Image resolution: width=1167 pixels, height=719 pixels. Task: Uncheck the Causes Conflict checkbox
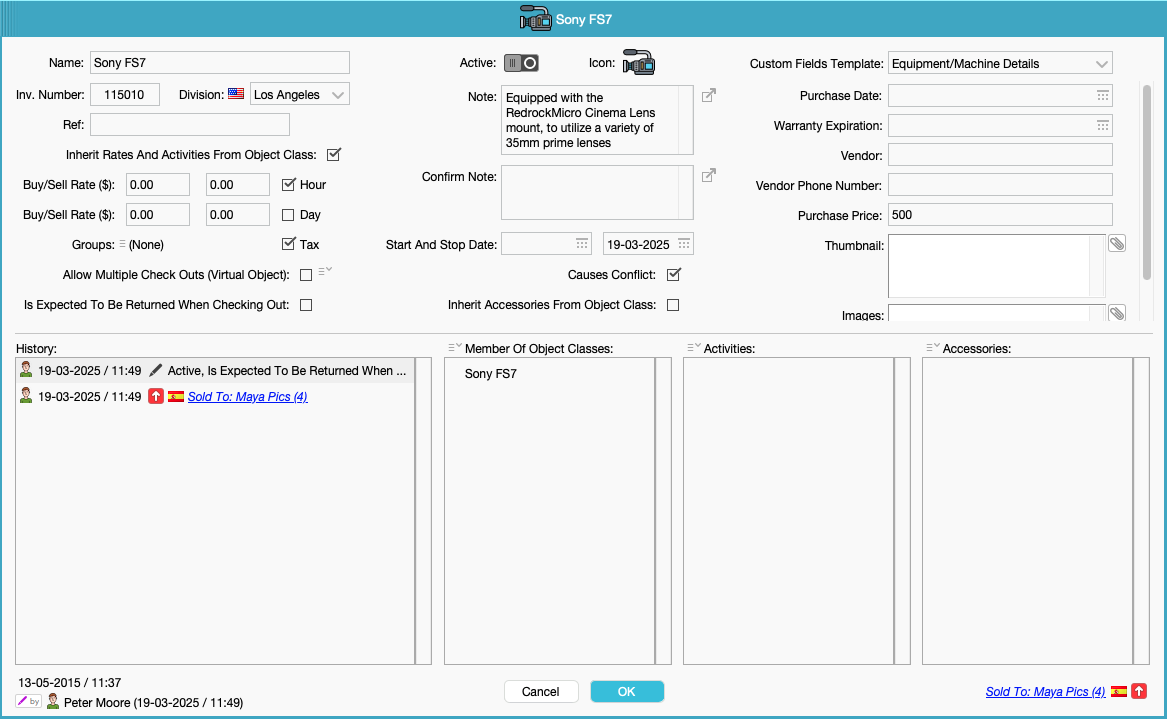[x=674, y=275]
